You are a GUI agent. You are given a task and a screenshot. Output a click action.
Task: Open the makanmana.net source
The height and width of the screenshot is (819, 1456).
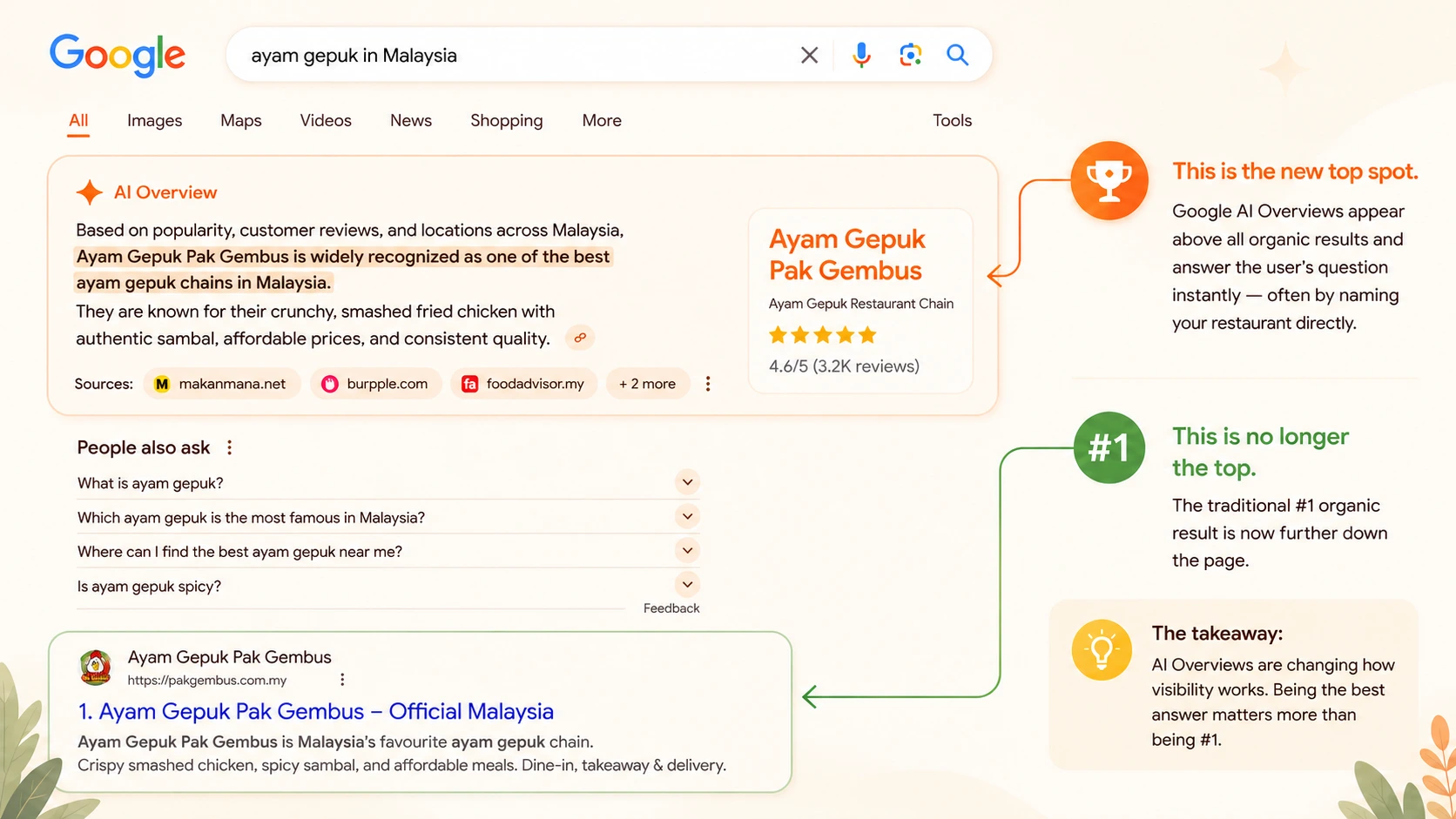[x=221, y=384]
